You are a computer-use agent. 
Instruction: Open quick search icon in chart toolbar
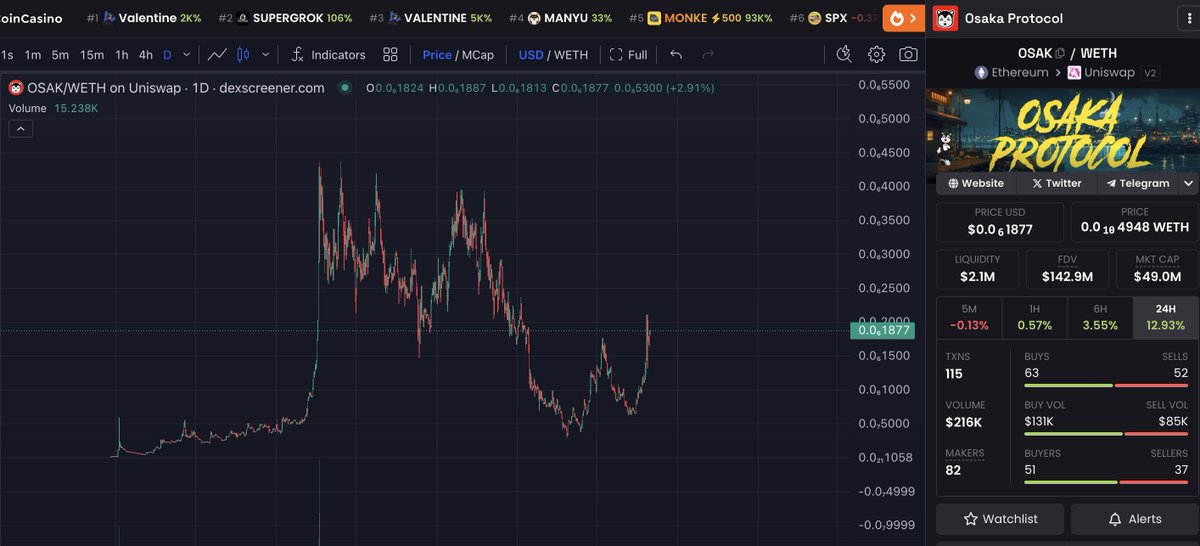tap(844, 54)
